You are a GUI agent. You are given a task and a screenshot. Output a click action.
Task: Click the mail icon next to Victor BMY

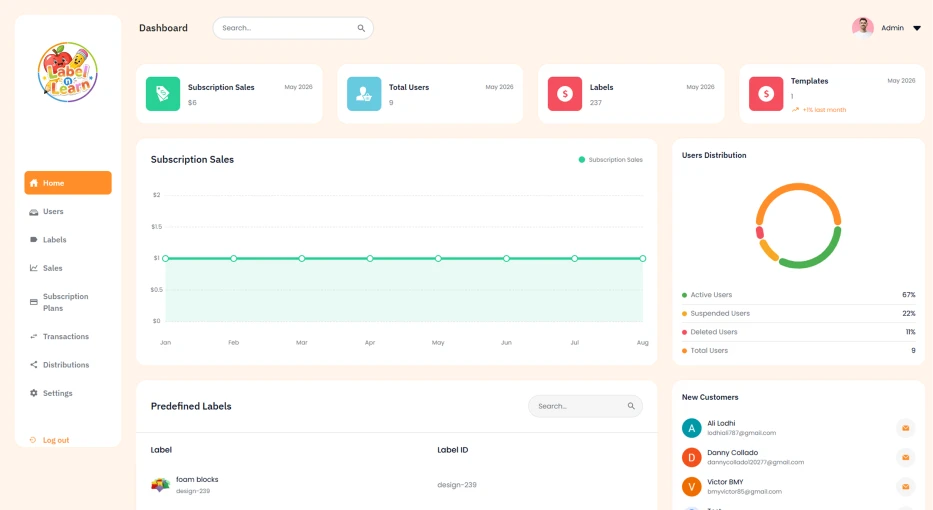pos(906,486)
